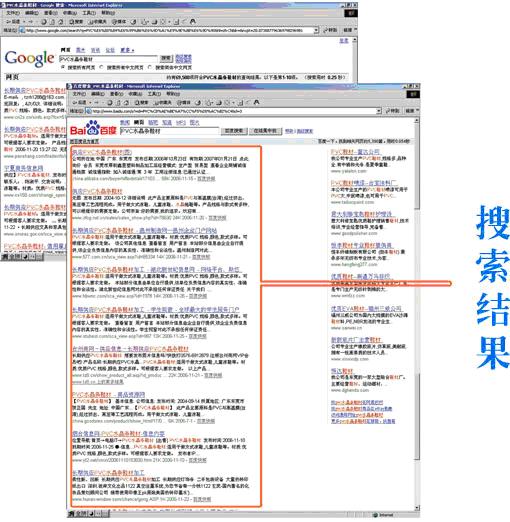Open 编辑 (Edit) menu in Baidu window
Viewport: 510px width, 522px height.
click(x=98, y=94)
